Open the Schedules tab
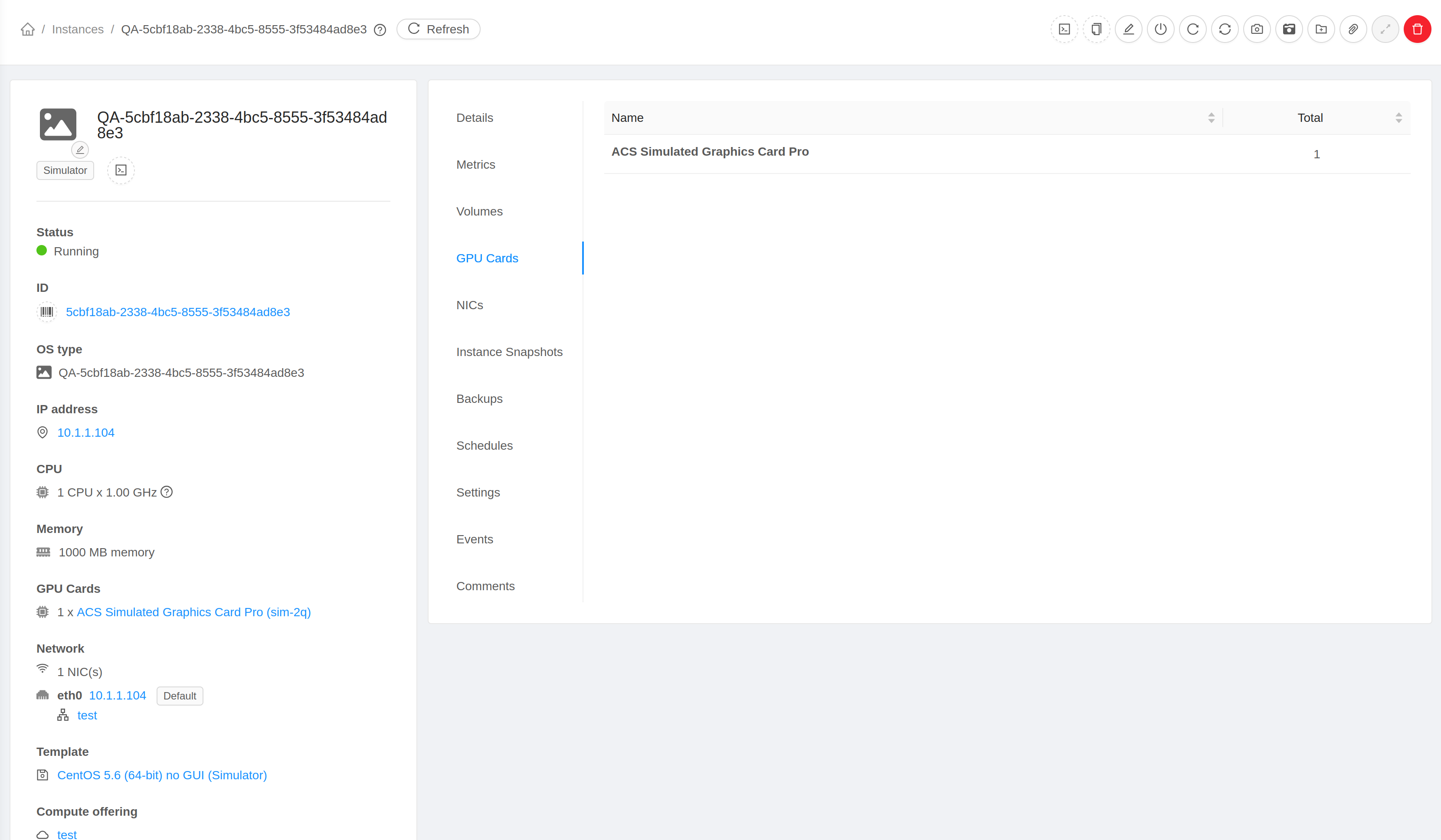The width and height of the screenshot is (1441, 840). click(485, 446)
